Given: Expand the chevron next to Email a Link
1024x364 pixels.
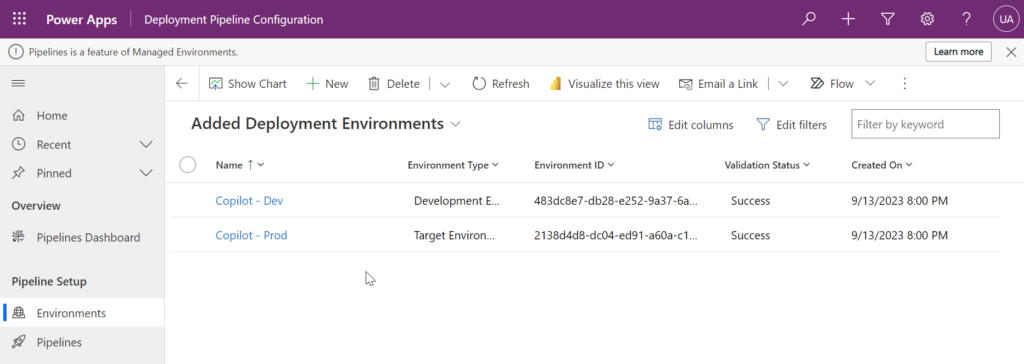Looking at the screenshot, I should click(x=783, y=84).
